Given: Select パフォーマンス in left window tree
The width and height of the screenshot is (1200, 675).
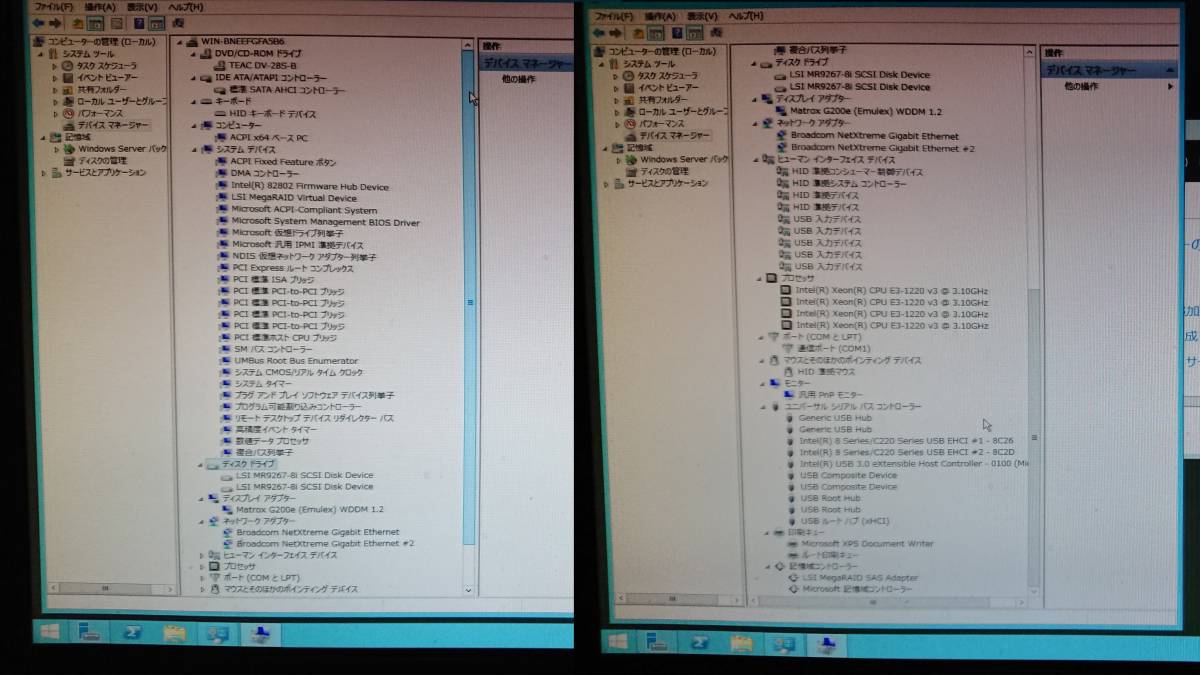Looking at the screenshot, I should coord(100,113).
